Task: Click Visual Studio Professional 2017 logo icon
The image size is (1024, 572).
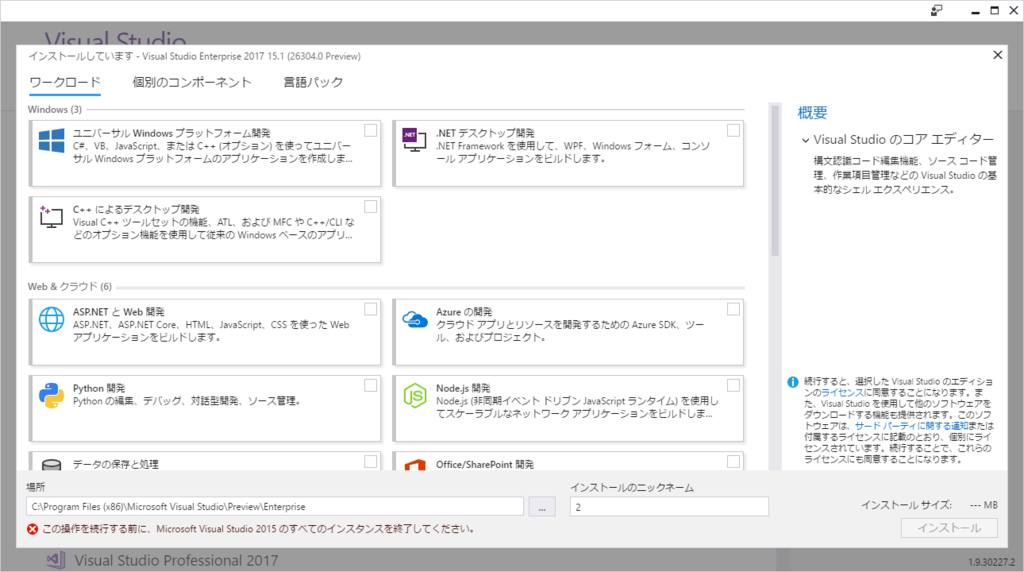Action: (56, 560)
